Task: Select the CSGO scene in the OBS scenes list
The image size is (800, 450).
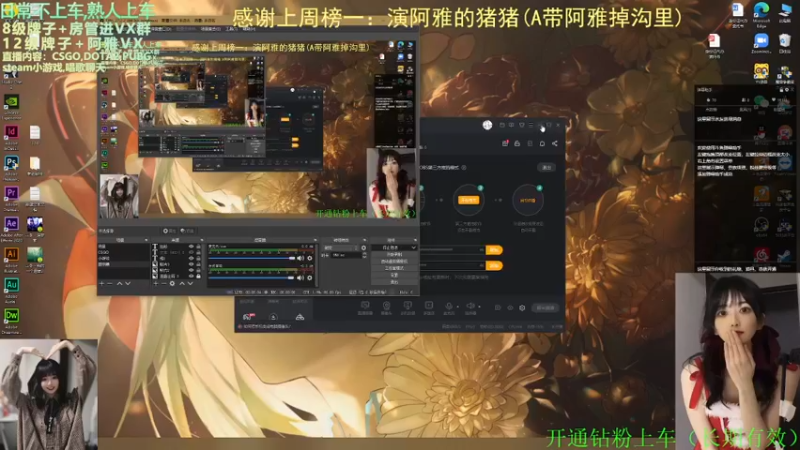Action: [104, 252]
